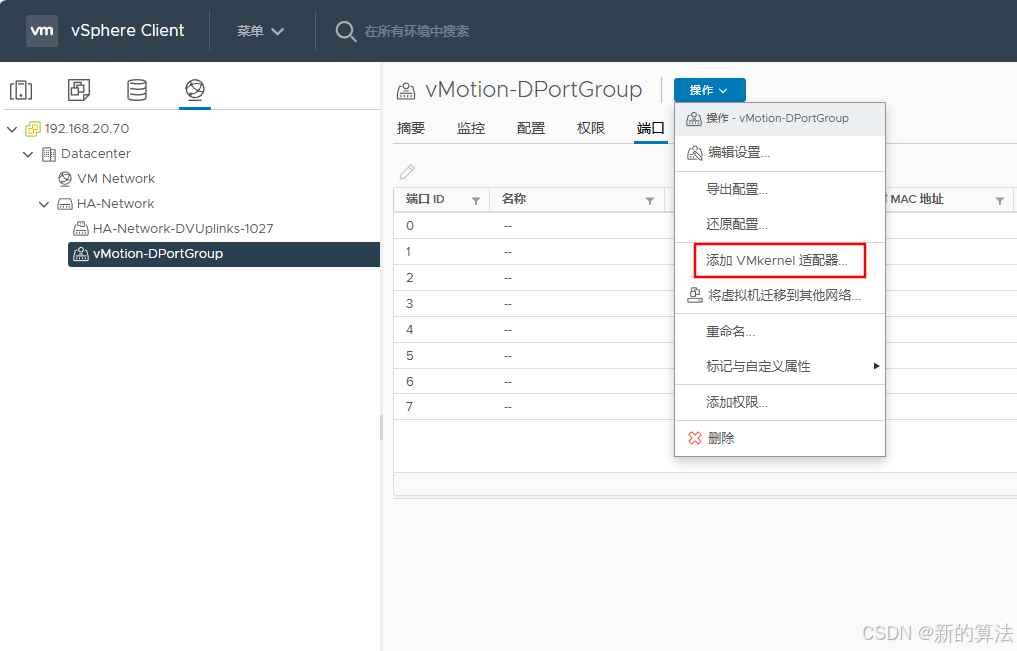Collapse the Datacenter tree node
This screenshot has width=1017, height=651.
pos(28,154)
